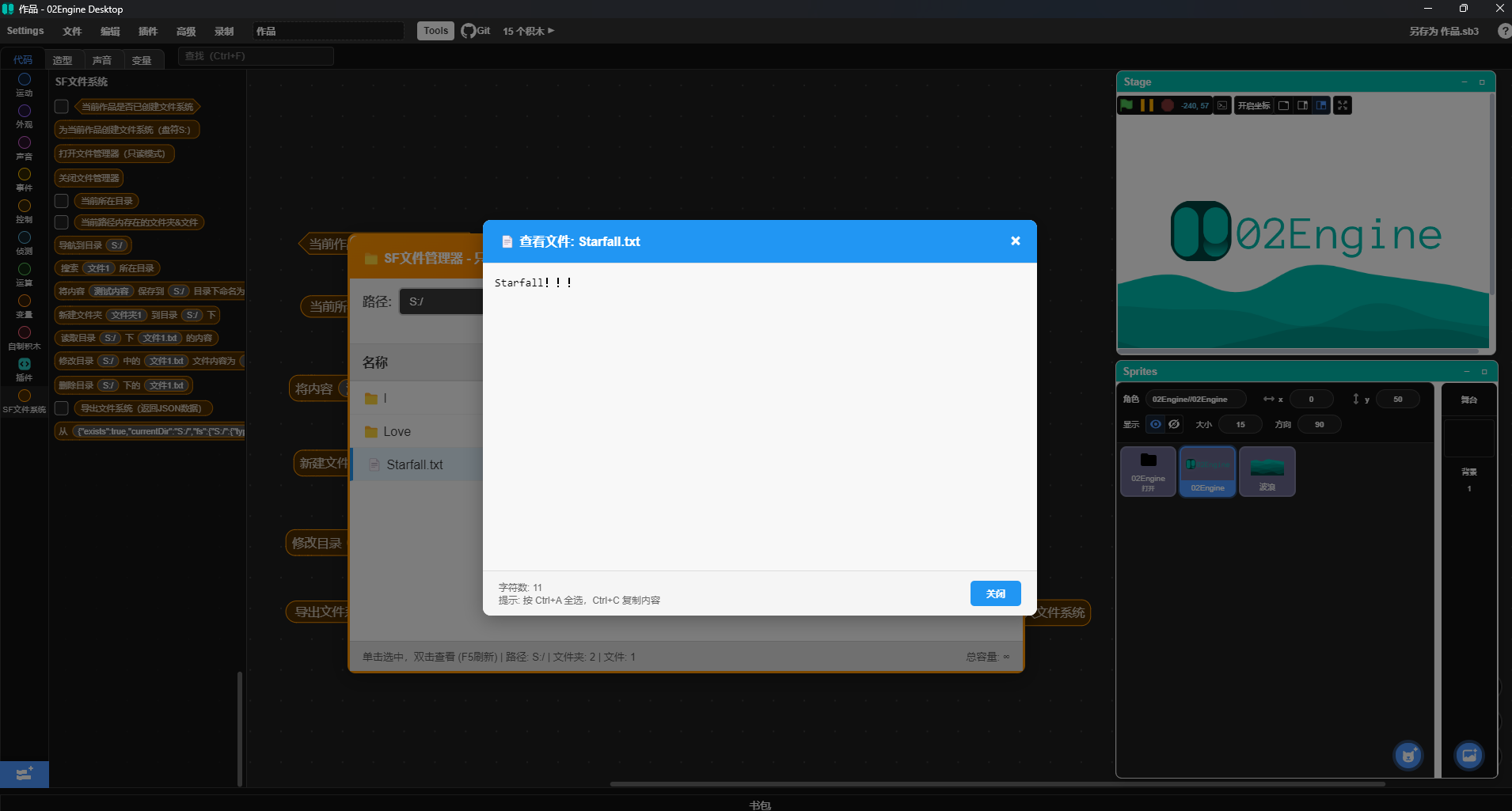Tick checkbox for 当前所在目录 block

[x=62, y=201]
